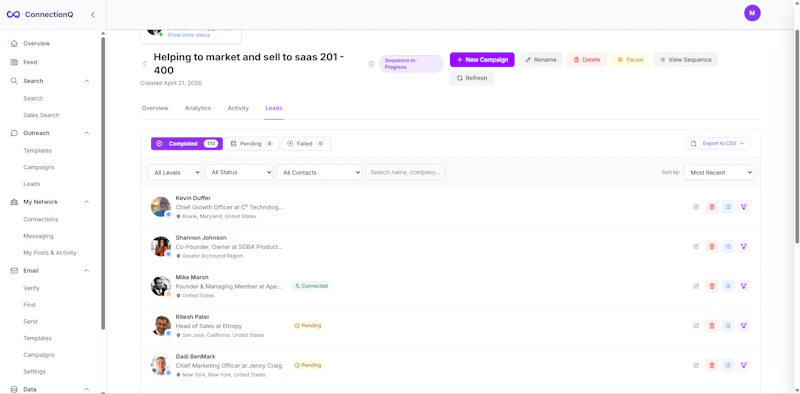Switch to the Analytics tab
800x394 pixels.
[x=198, y=108]
